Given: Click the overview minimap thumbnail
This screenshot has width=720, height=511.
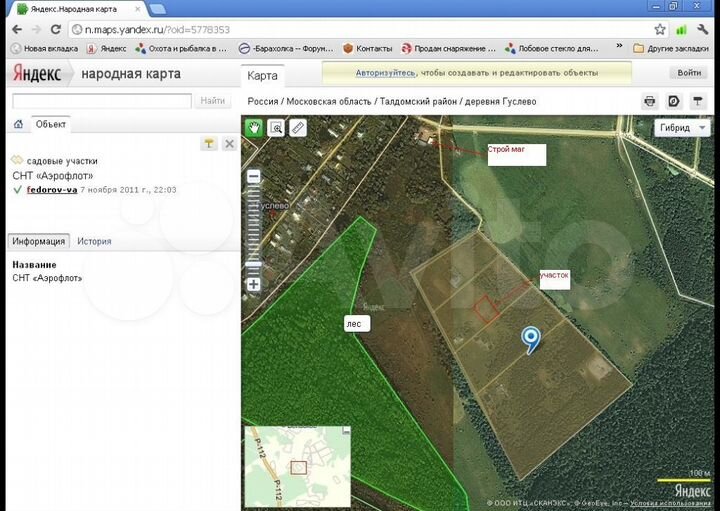Looking at the screenshot, I should click(x=298, y=466).
